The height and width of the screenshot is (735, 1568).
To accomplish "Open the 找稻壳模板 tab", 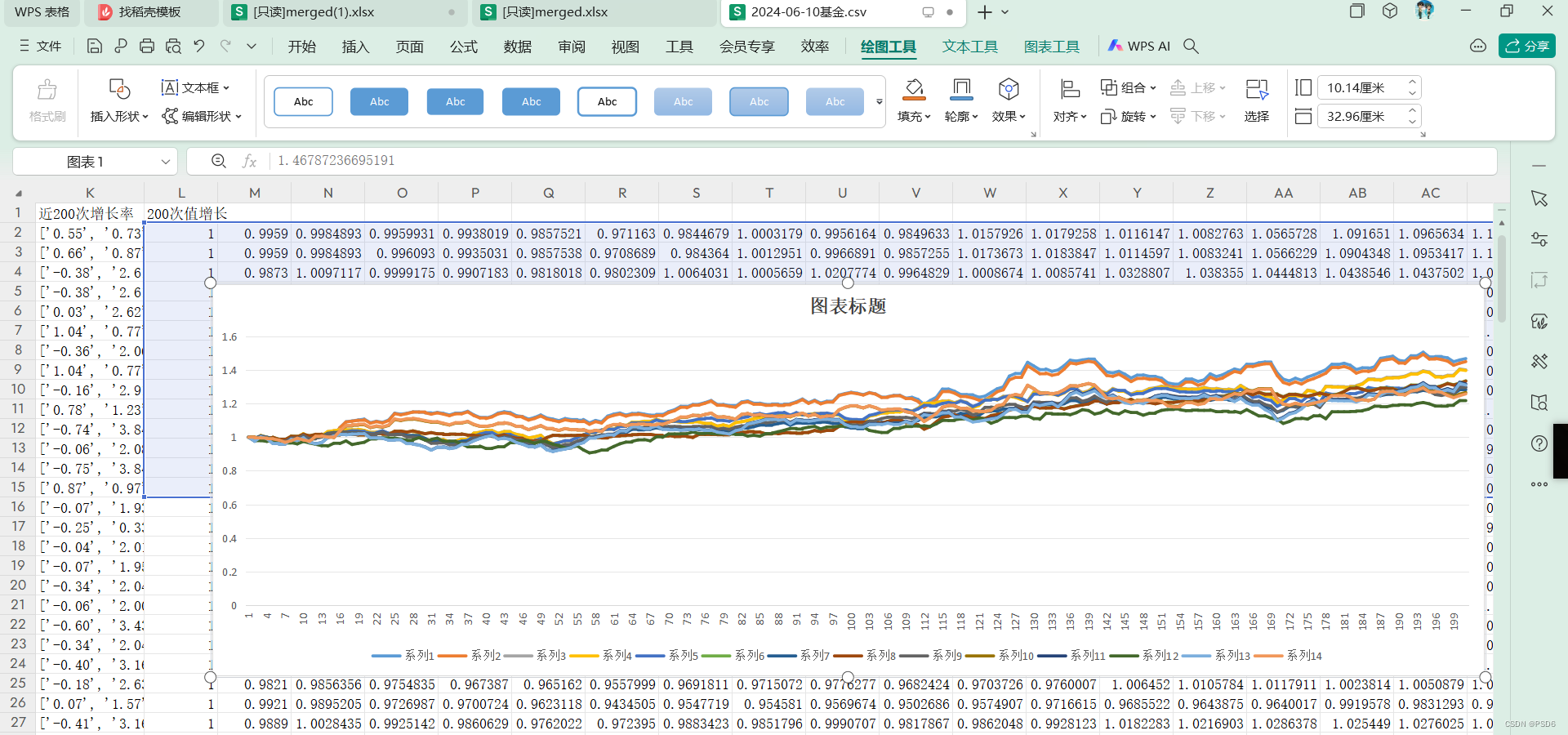I will coord(151,12).
